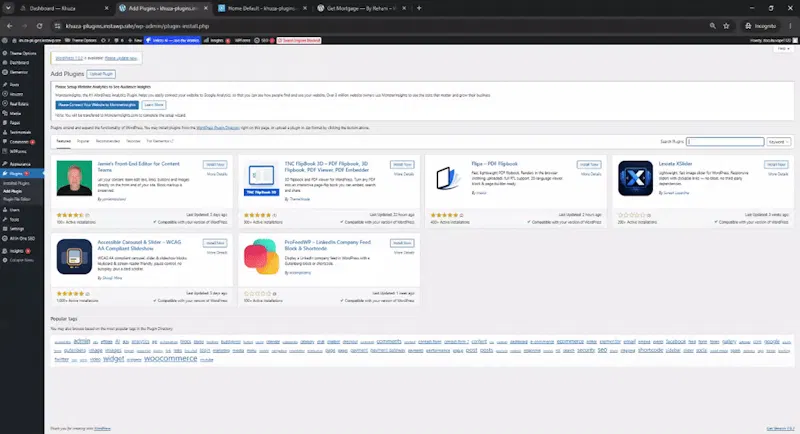Click the widget popular tag
Image resolution: width=800 pixels, height=434 pixels.
coord(113,359)
